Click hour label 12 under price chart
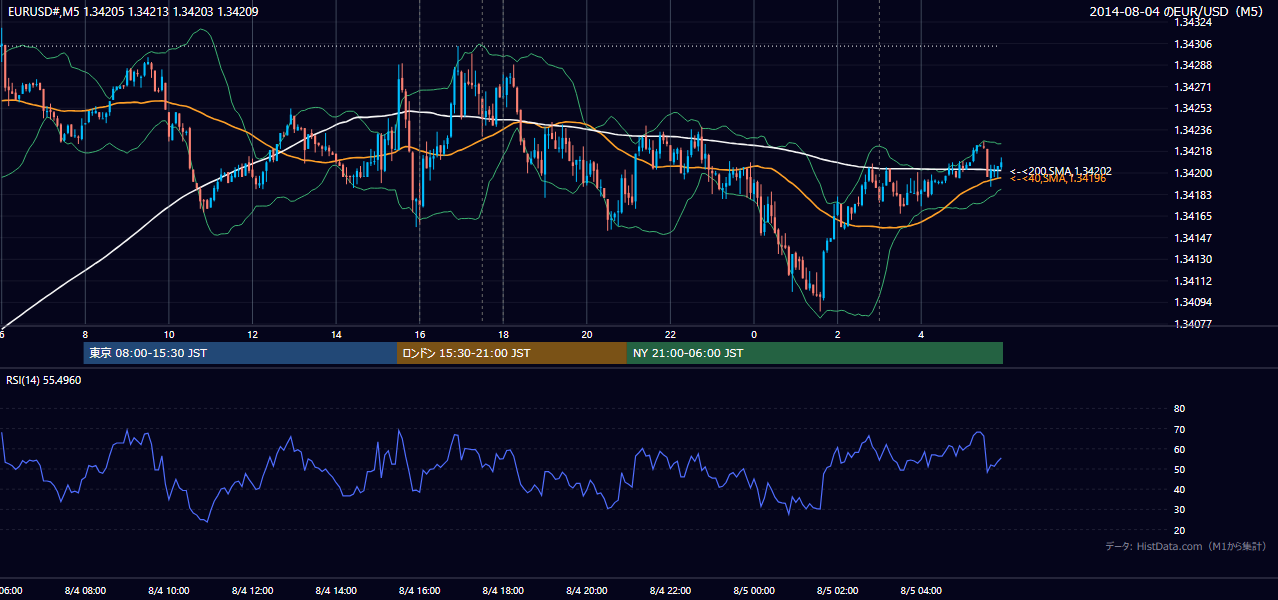The height and width of the screenshot is (600, 1278). click(252, 334)
